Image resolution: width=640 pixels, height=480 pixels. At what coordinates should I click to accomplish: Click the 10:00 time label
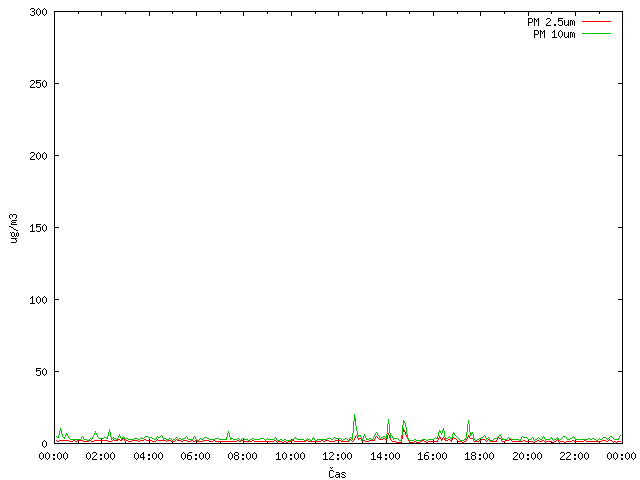290,456
